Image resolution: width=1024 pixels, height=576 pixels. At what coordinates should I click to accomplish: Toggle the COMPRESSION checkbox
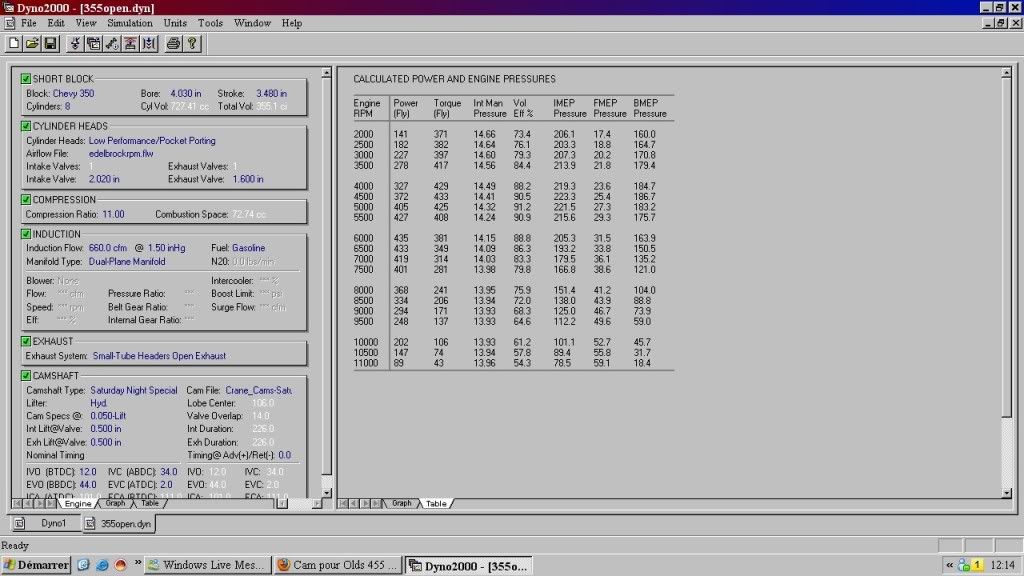pos(25,200)
